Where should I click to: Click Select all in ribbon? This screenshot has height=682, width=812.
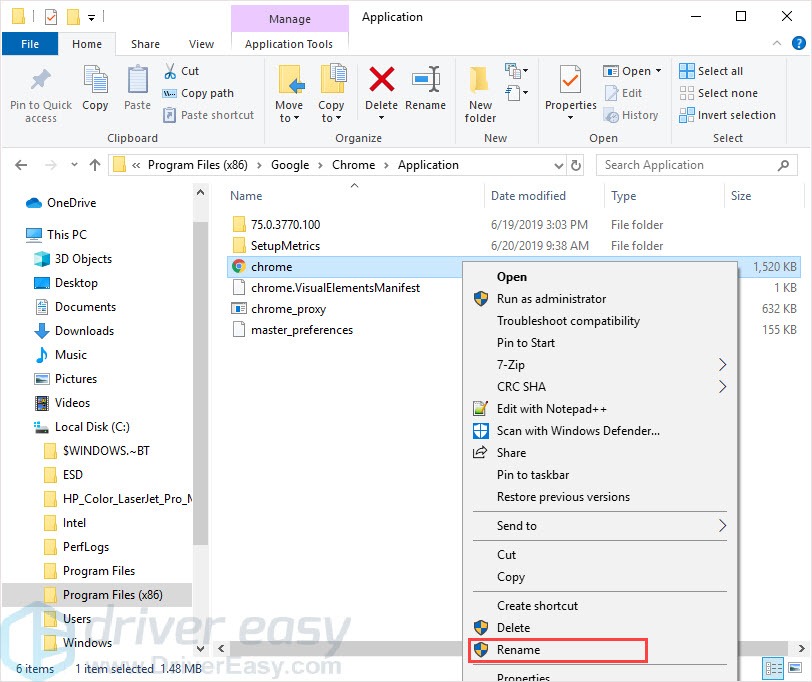pyautogui.click(x=711, y=71)
